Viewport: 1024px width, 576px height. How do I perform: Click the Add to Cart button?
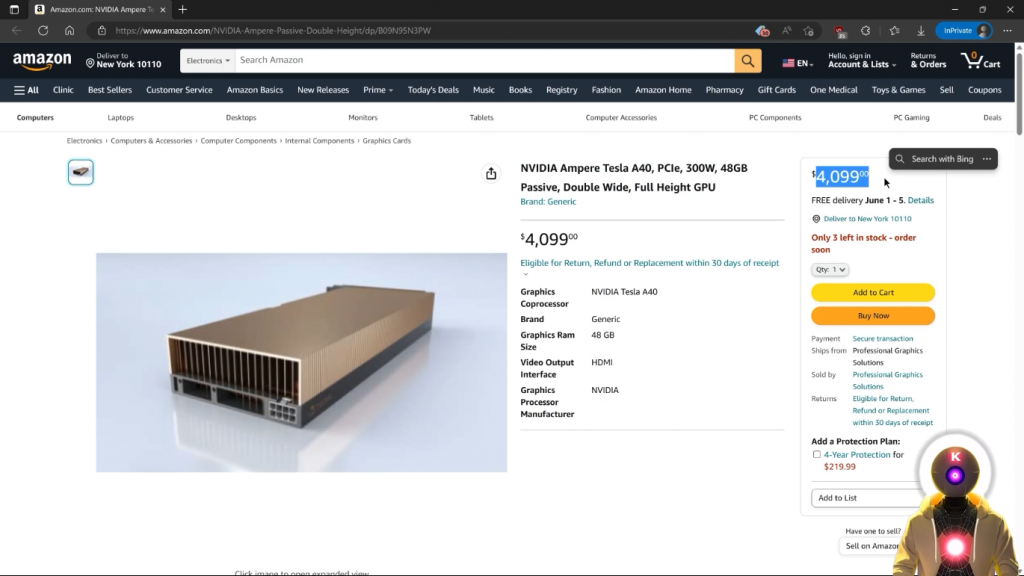(872, 293)
